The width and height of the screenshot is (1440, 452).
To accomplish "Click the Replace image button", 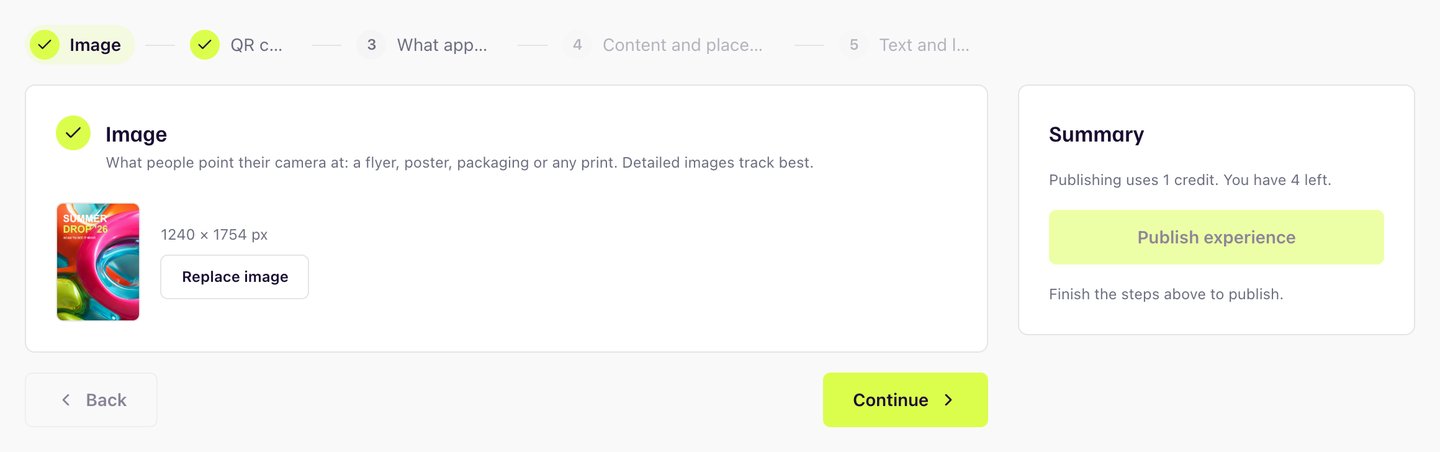I will [x=235, y=277].
